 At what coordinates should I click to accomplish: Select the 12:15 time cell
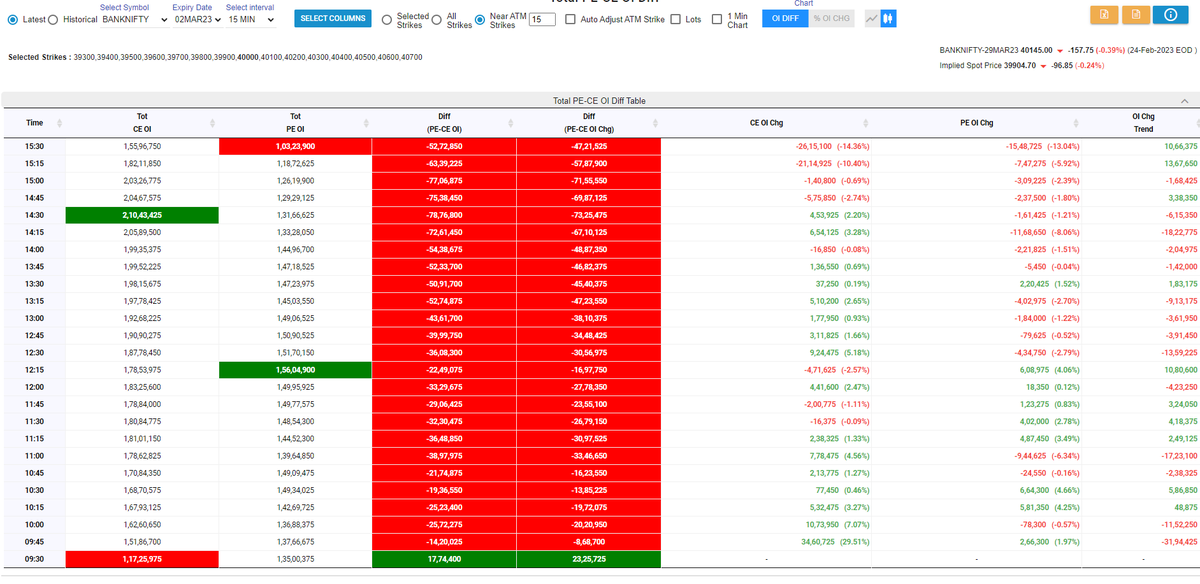pos(34,369)
